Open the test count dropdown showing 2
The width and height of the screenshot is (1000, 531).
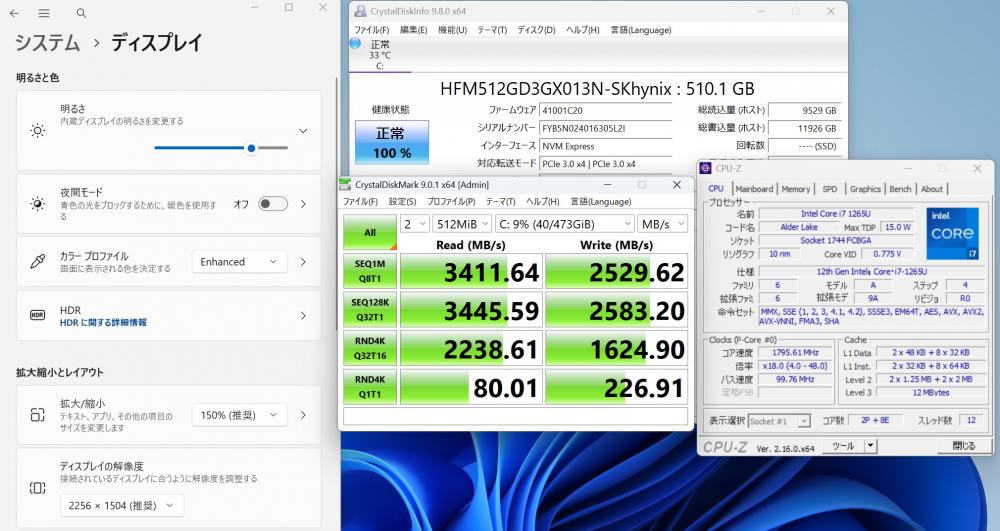coord(415,224)
